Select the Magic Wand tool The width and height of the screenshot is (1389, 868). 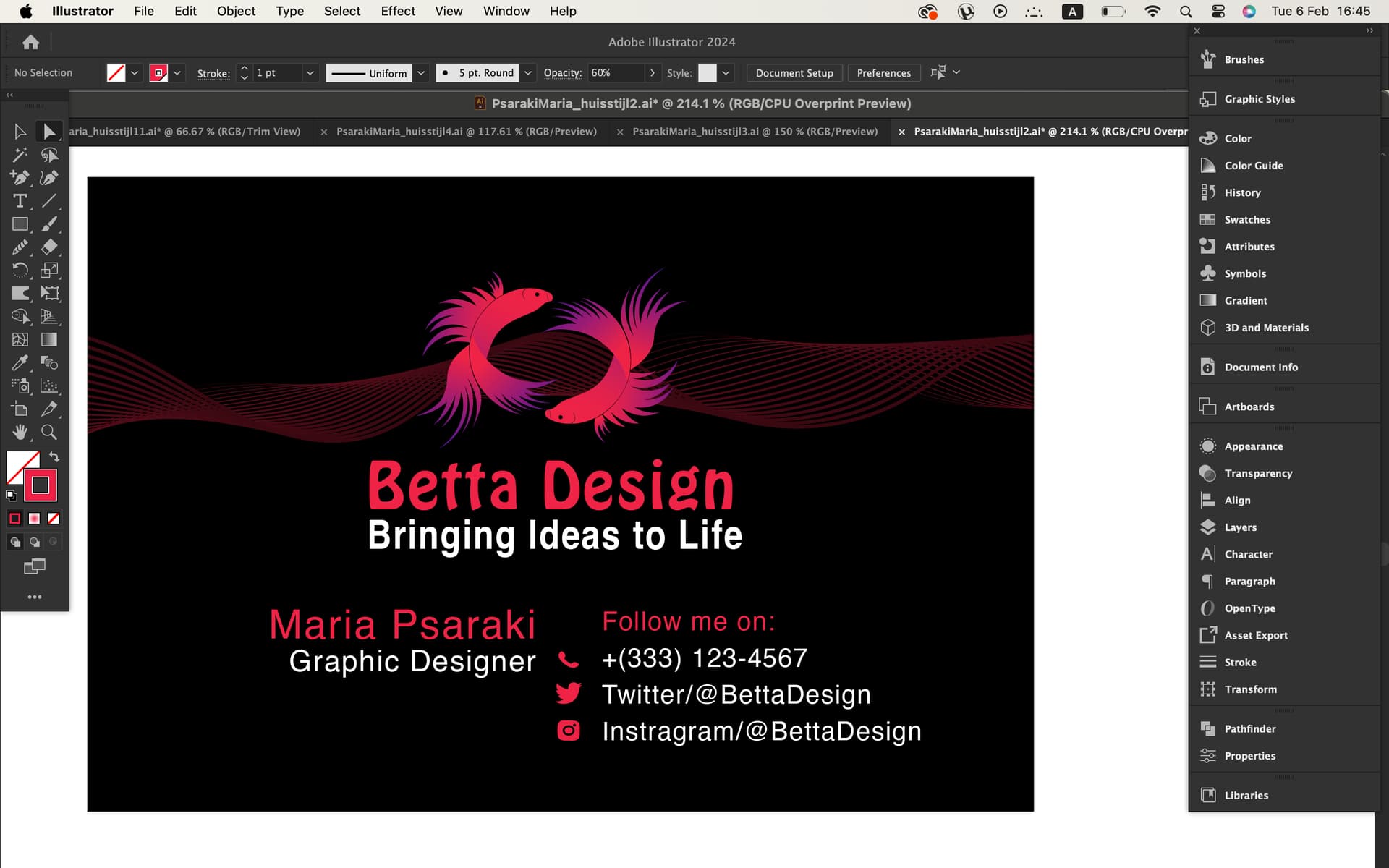click(x=20, y=155)
